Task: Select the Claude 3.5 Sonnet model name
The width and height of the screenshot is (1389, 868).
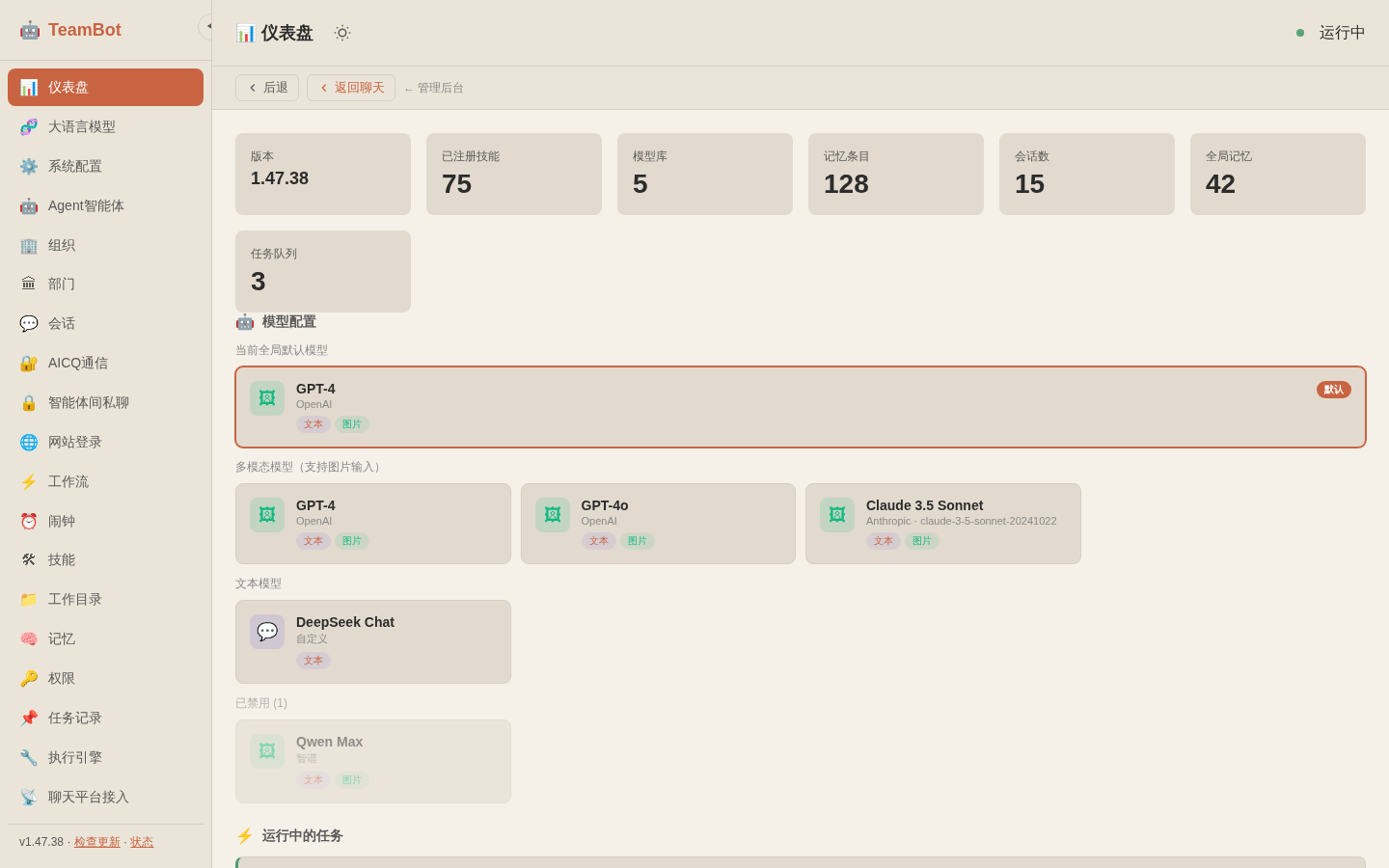Action: (925, 505)
